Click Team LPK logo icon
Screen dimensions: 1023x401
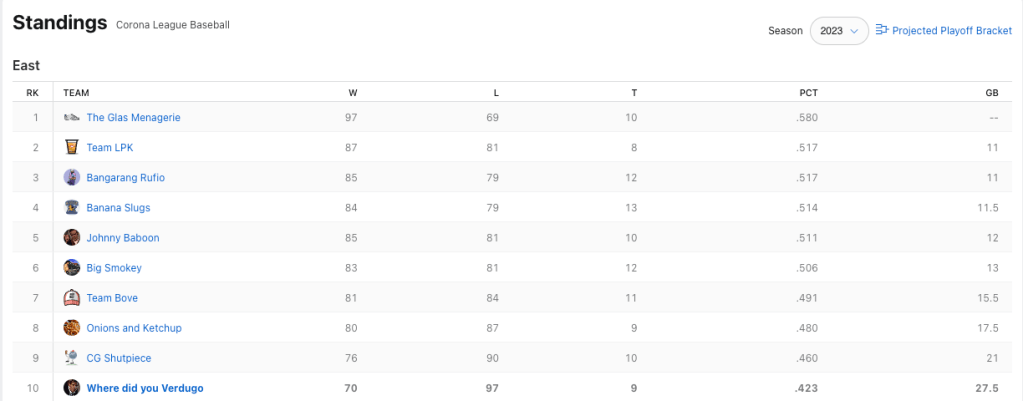click(x=71, y=148)
